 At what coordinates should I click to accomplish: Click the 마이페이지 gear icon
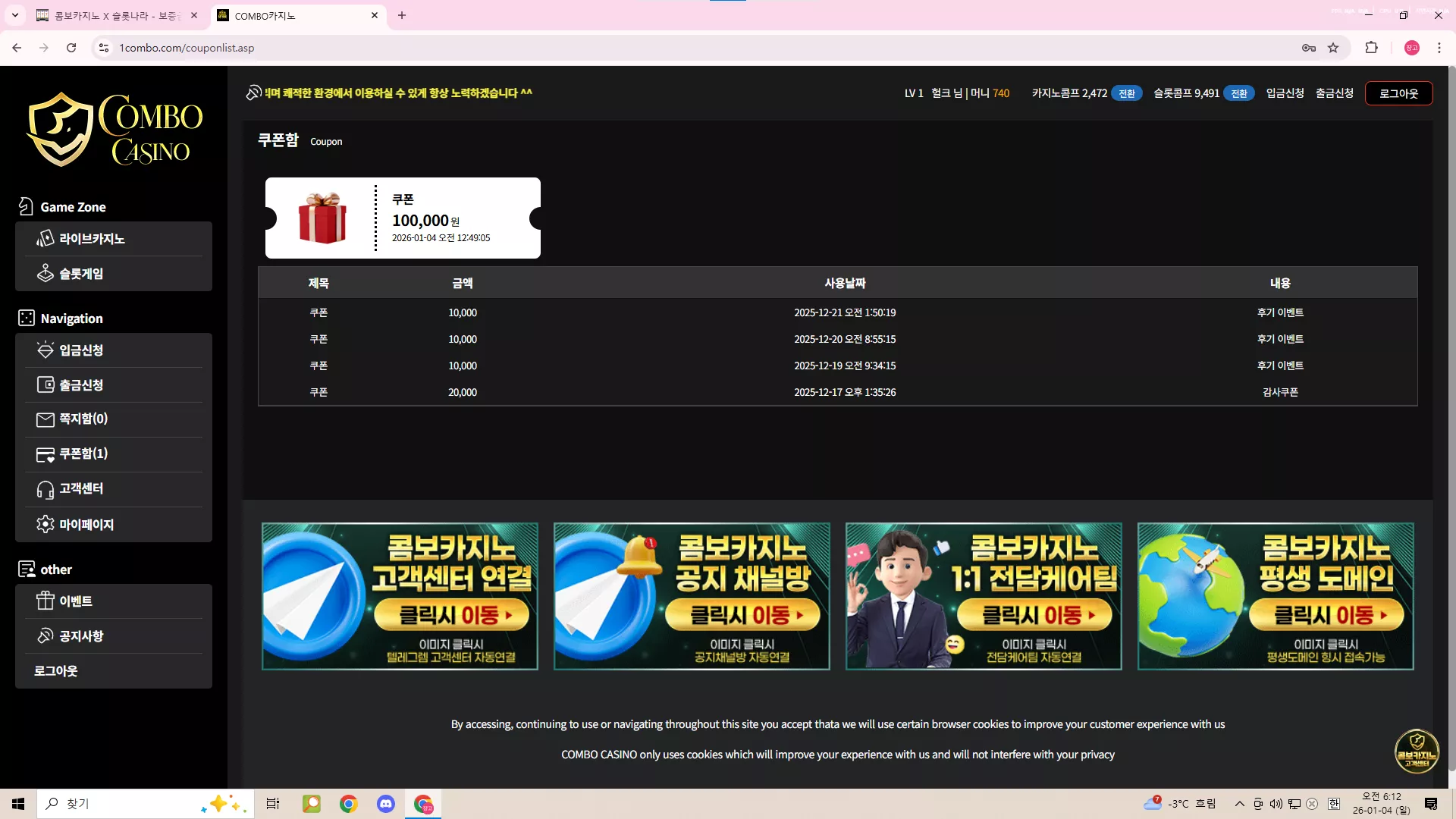point(45,524)
